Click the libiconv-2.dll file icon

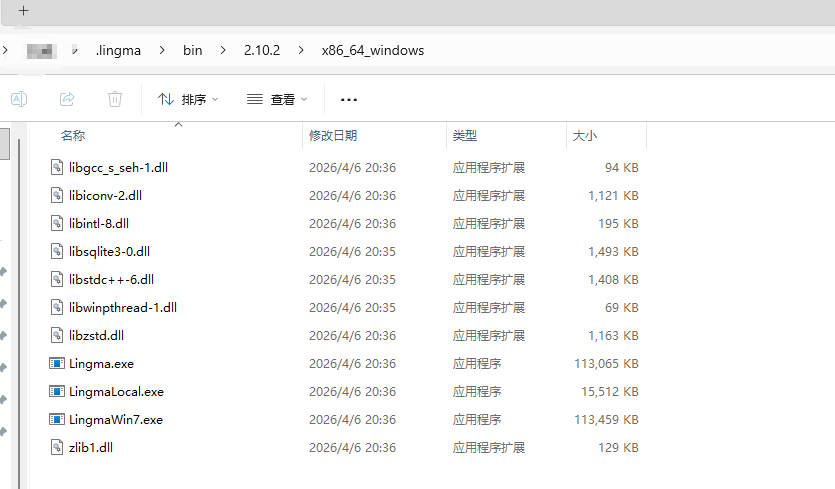57,195
